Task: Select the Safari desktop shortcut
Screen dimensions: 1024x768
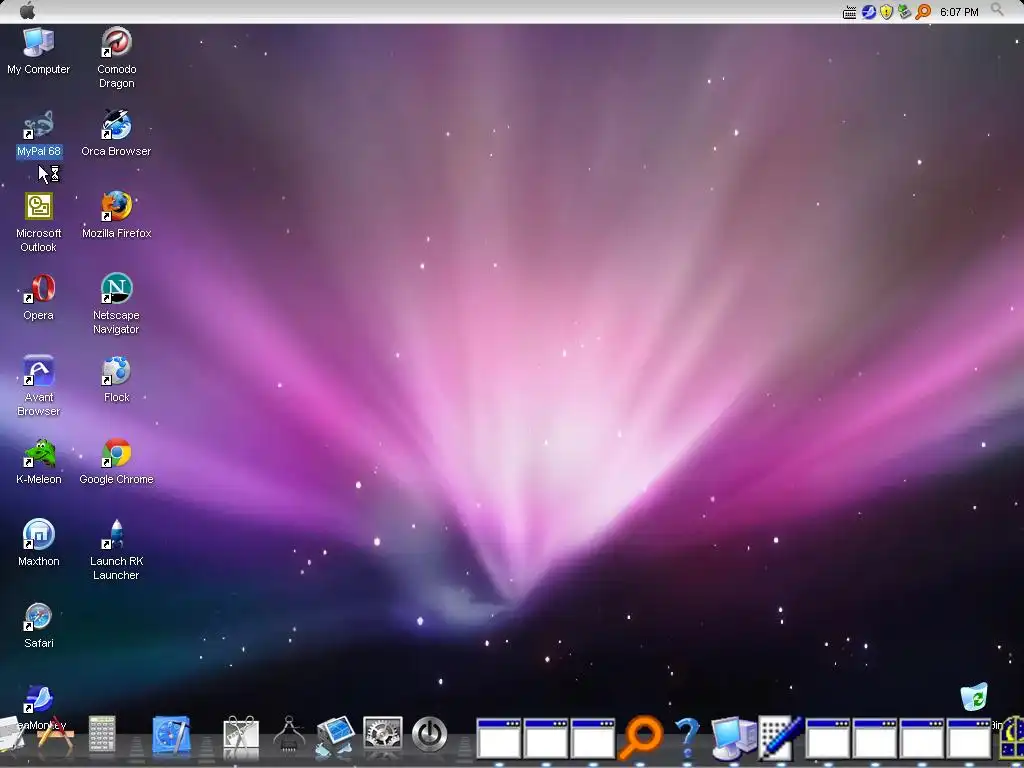Action: pyautogui.click(x=39, y=616)
